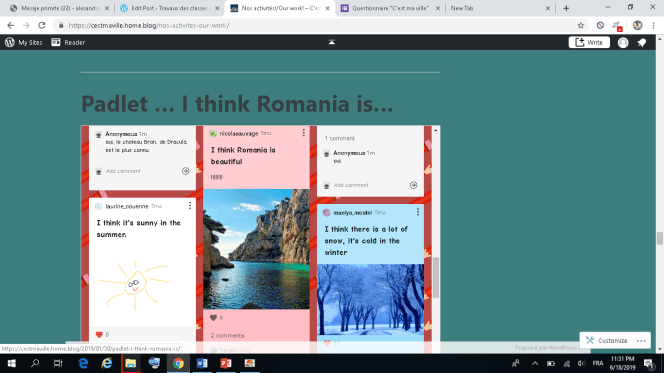Open Windows action center notifications
The height and width of the screenshot is (373, 664).
click(x=648, y=363)
